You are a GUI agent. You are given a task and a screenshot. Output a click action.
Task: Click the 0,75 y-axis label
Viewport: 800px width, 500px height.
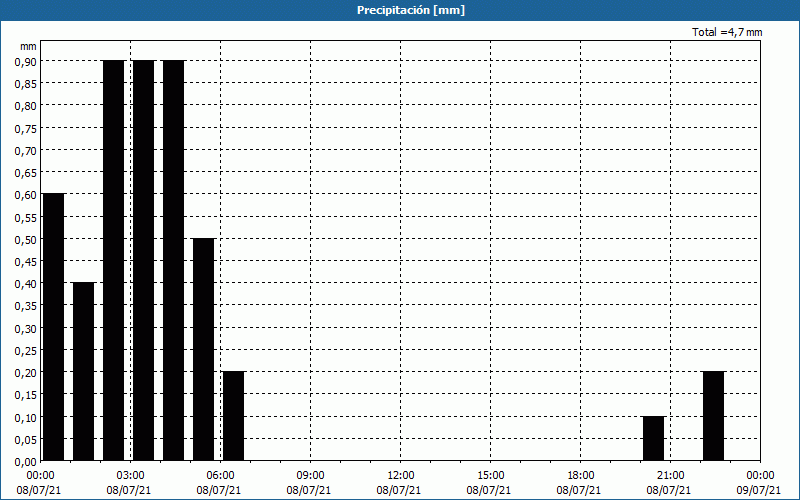(26, 128)
